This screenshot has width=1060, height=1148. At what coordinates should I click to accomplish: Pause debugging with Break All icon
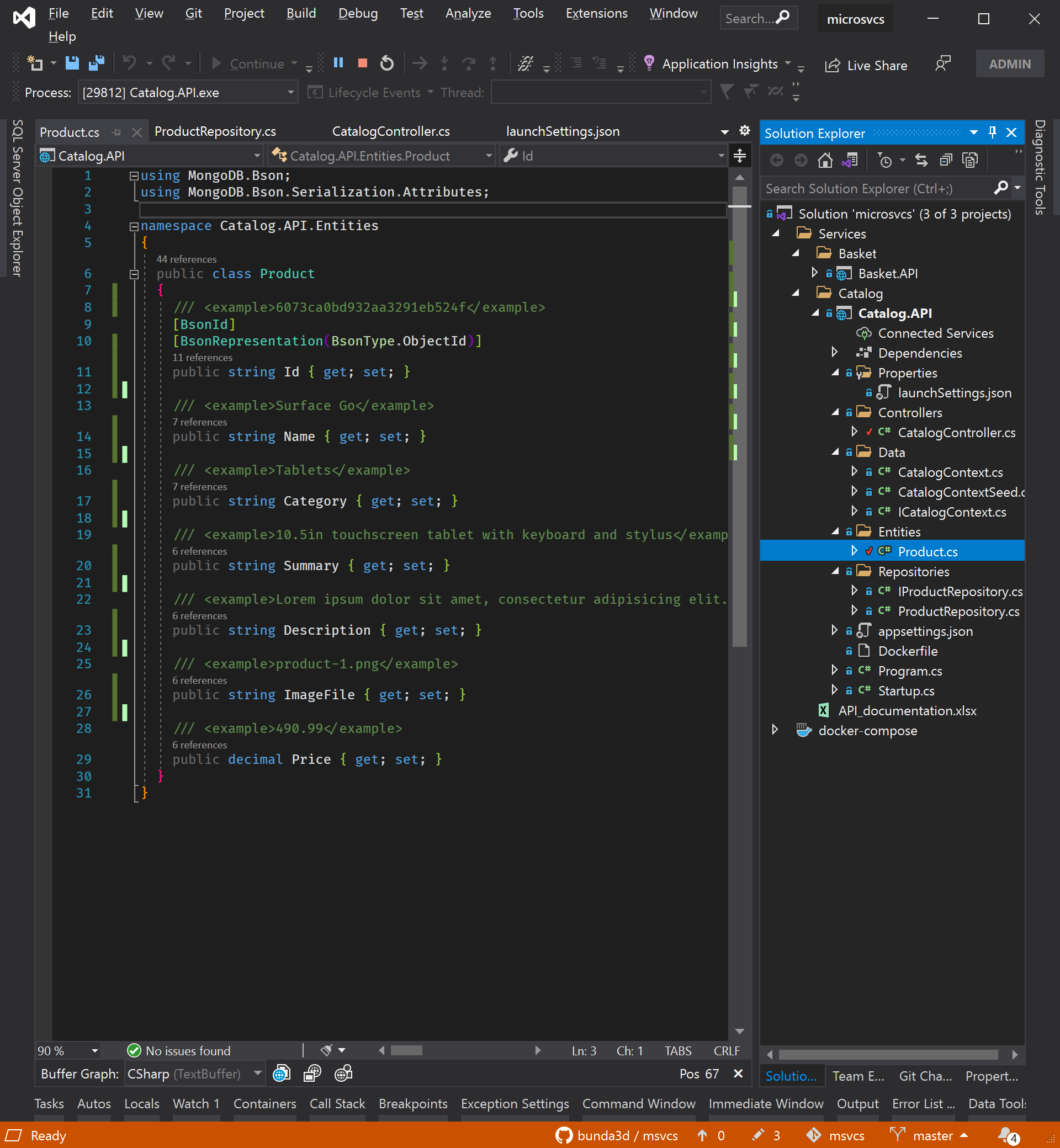(338, 63)
